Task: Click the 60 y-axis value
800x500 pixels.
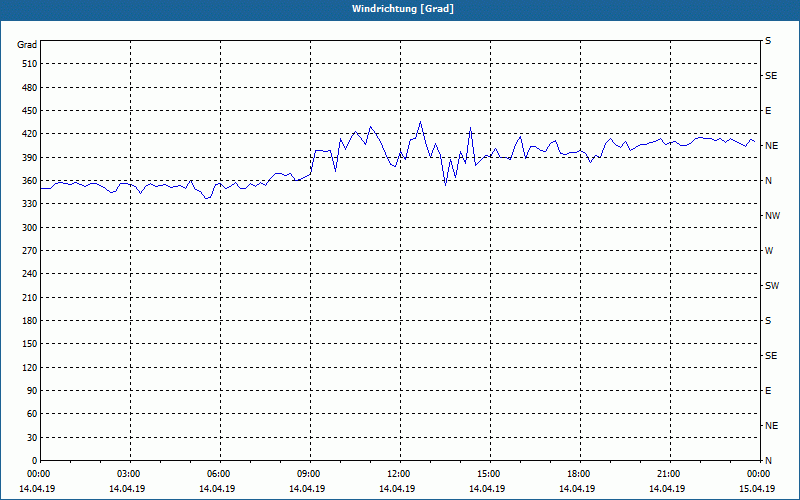Action: tap(32, 414)
